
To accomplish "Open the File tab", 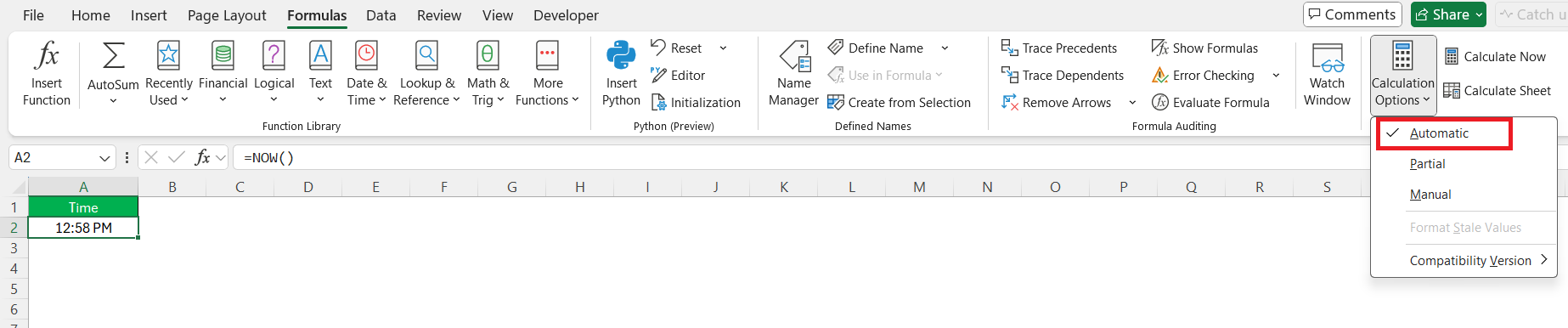I will pos(34,15).
